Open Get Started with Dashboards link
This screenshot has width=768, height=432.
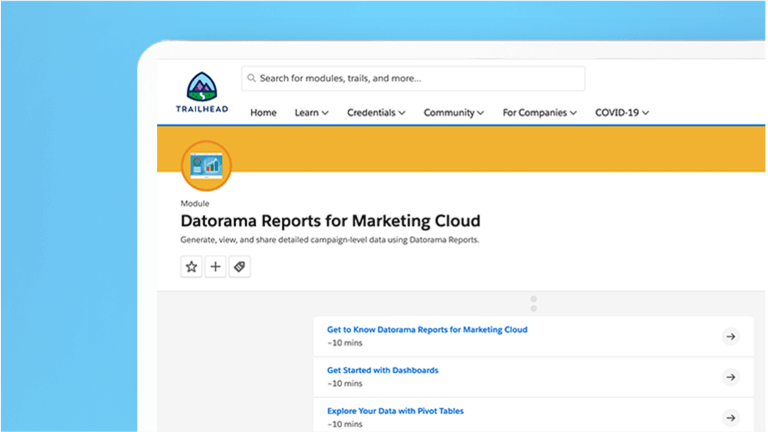(382, 370)
